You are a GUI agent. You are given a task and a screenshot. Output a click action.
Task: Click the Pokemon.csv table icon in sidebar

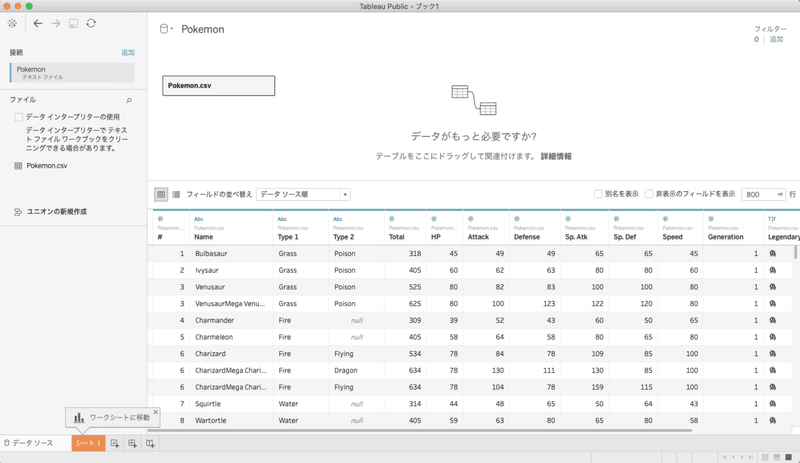pyautogui.click(x=18, y=166)
